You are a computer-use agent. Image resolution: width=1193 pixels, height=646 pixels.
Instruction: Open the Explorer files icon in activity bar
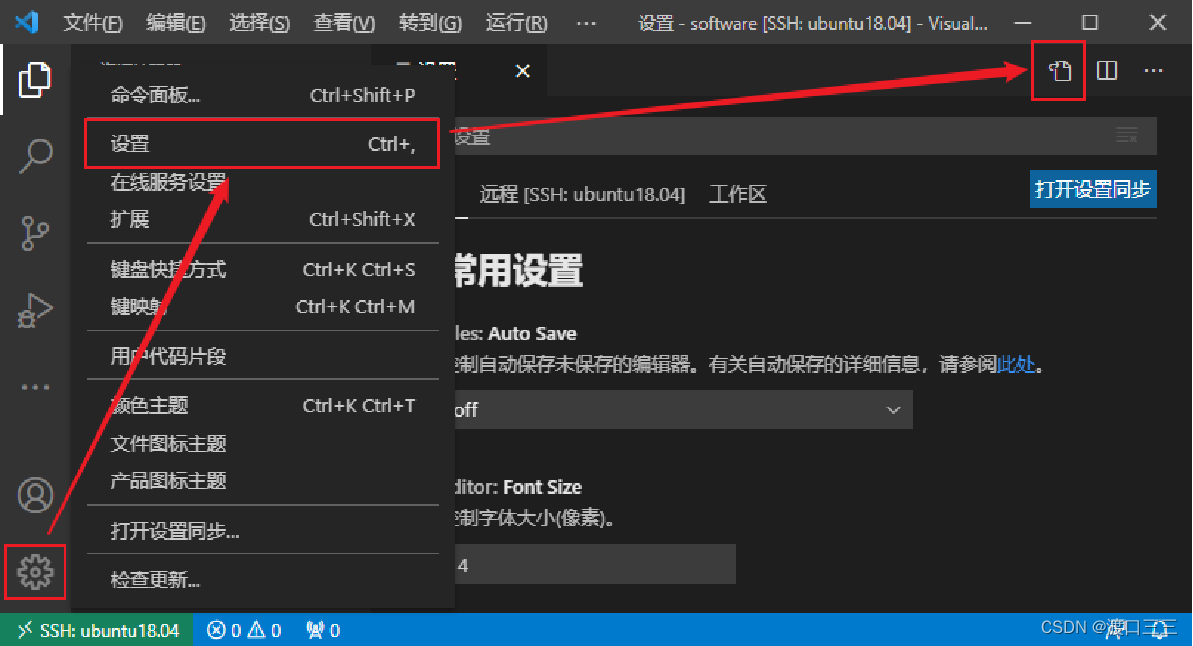tap(35, 80)
